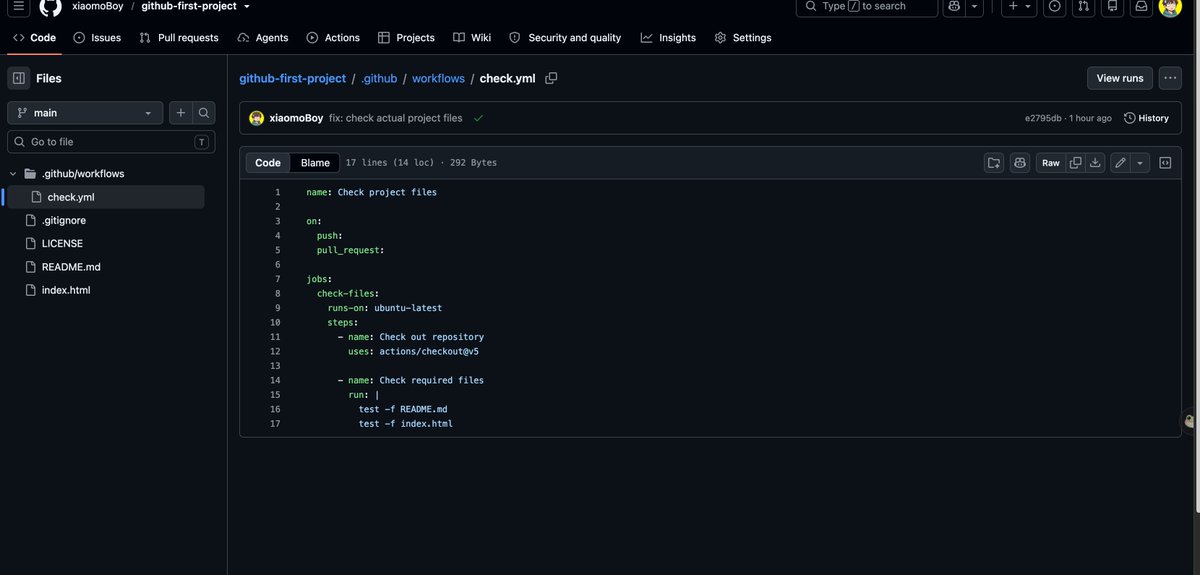Click line number 17 in the code
Viewport: 1200px width, 575px height.
click(275, 424)
